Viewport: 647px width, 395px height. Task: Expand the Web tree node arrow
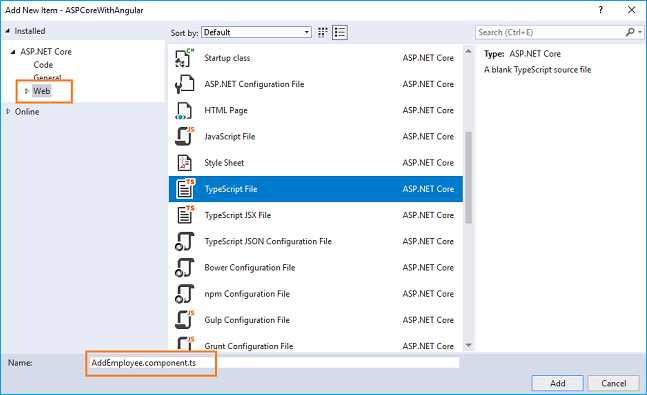pos(26,91)
